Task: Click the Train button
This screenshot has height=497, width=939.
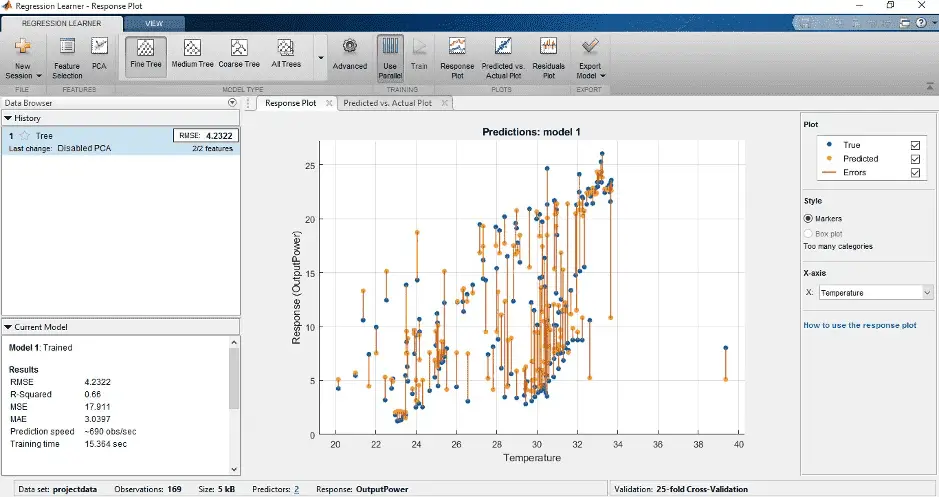Action: pyautogui.click(x=419, y=55)
